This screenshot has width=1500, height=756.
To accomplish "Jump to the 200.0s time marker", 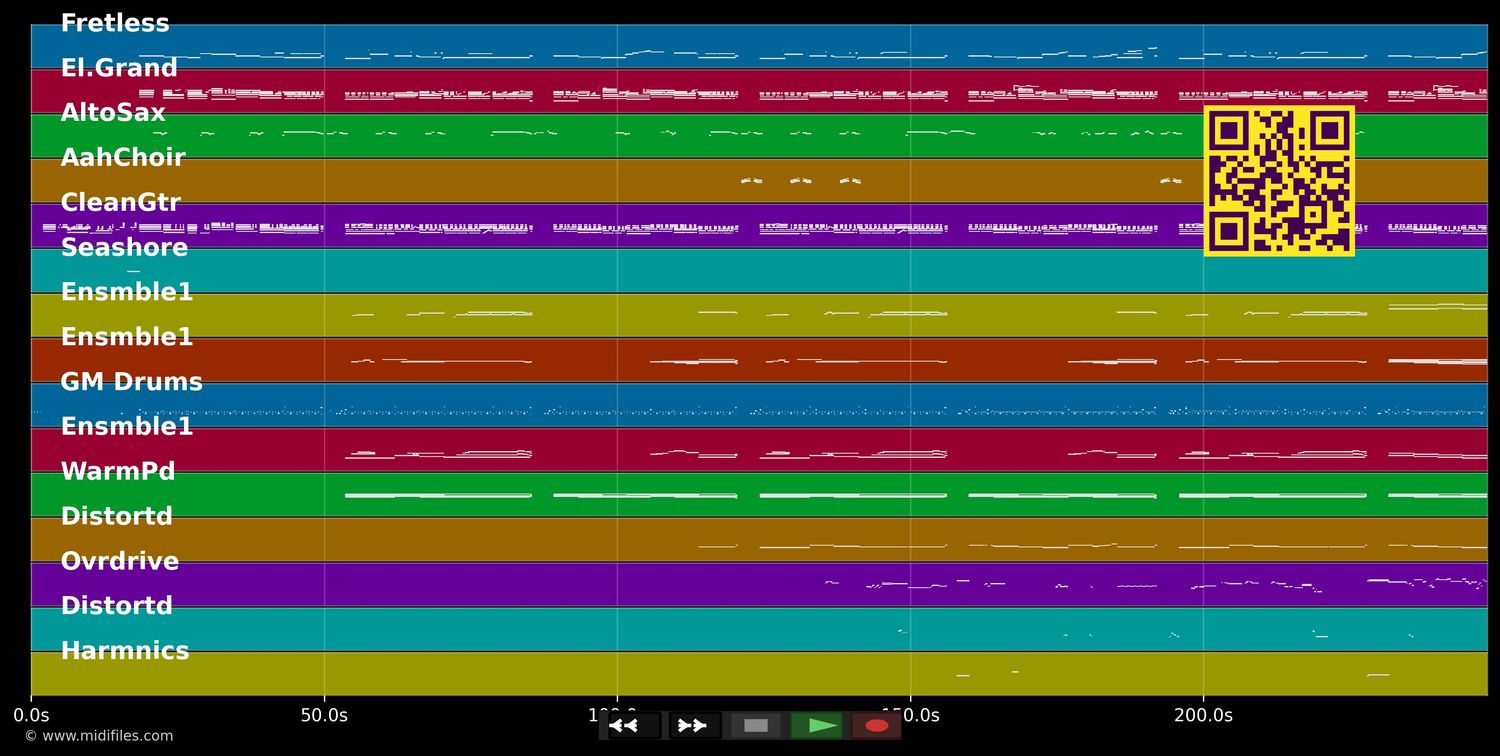I will (x=1203, y=715).
